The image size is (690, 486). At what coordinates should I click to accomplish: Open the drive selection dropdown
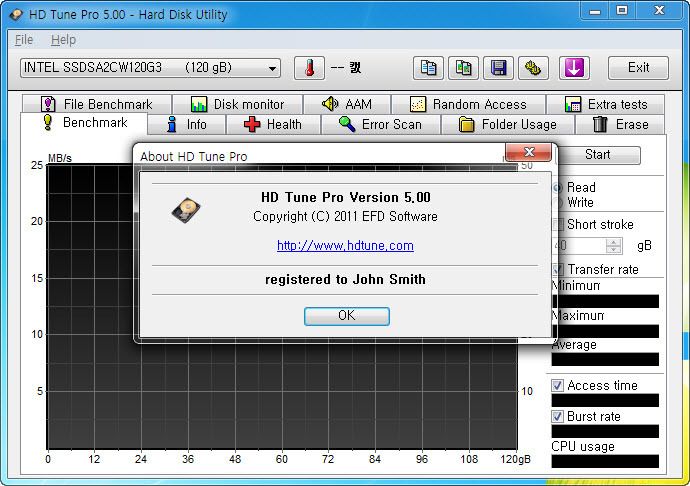pyautogui.click(x=150, y=68)
